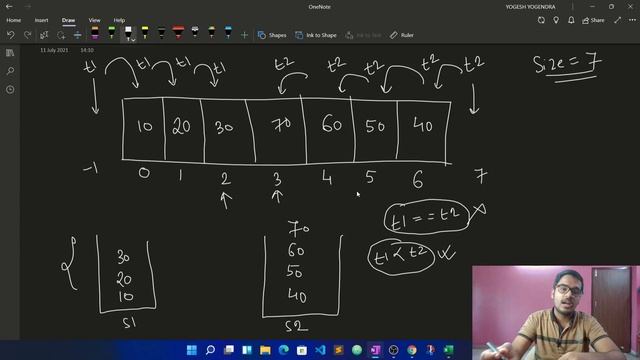Screen dimensions: 640x360
Task: Pick the Insert or Remove Space tool
Action: 78,35
